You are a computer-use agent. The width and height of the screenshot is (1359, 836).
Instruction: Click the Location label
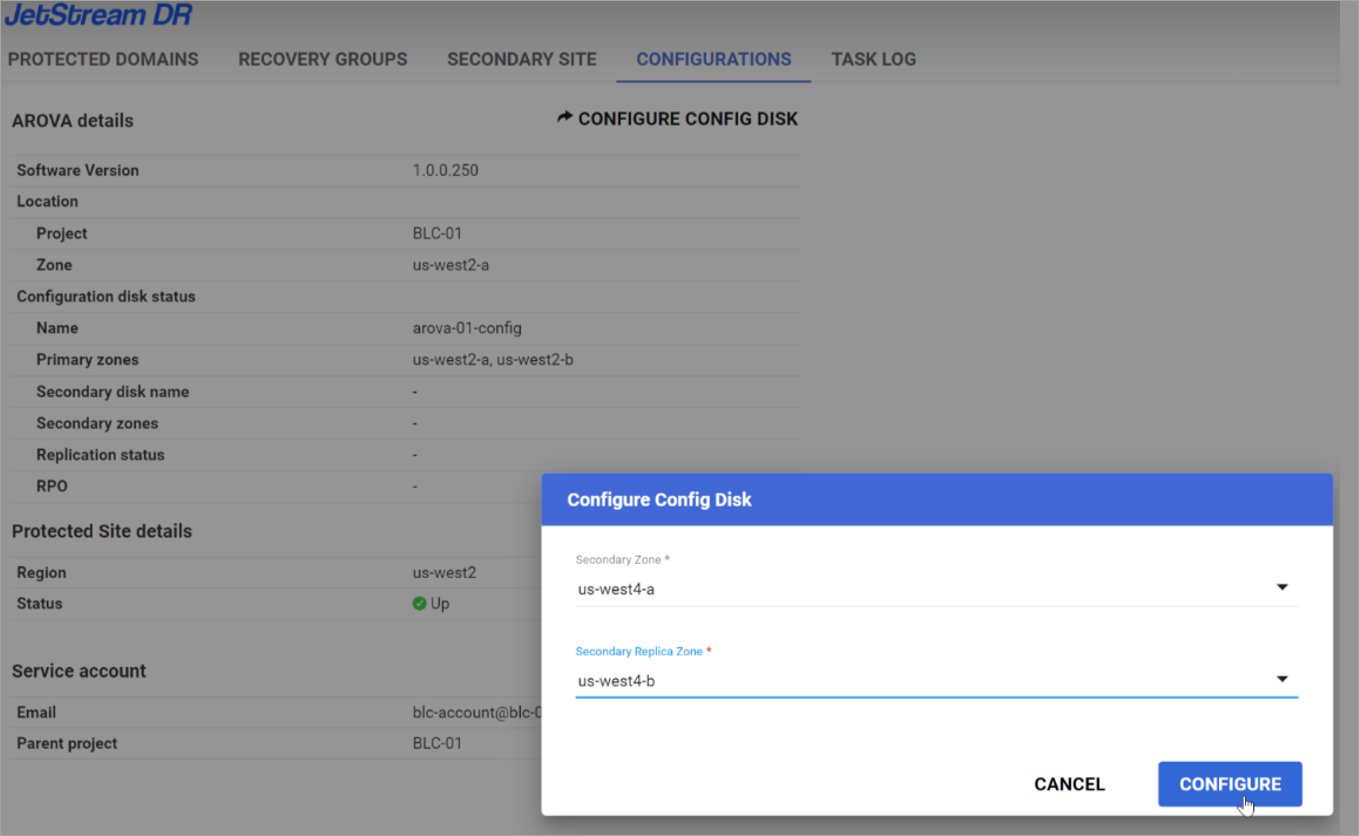tap(47, 201)
